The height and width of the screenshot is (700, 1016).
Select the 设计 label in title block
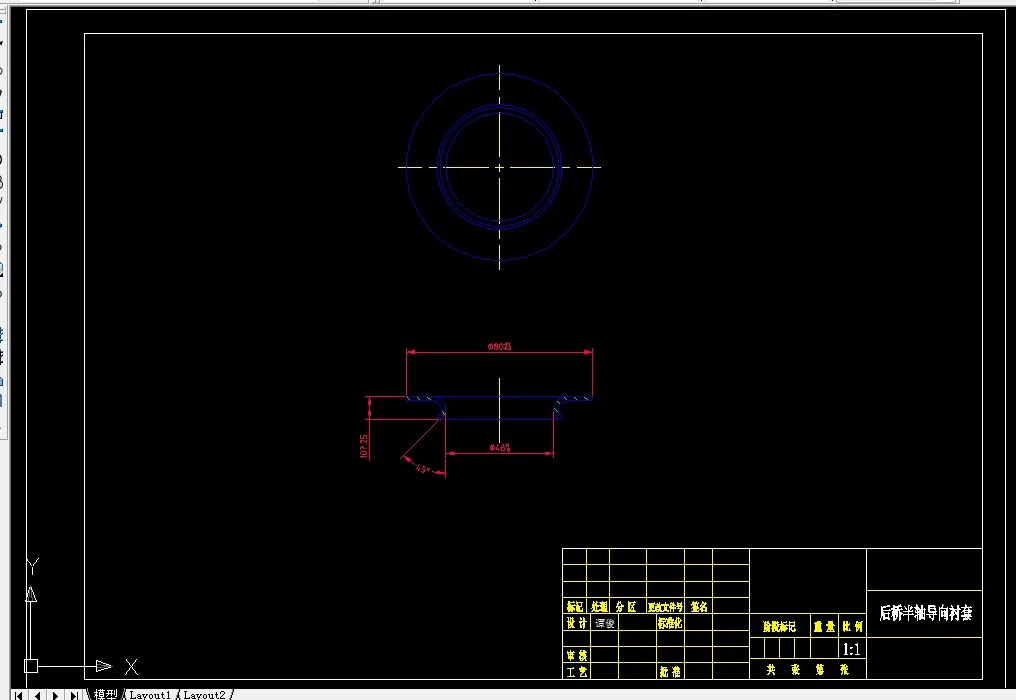(x=577, y=622)
